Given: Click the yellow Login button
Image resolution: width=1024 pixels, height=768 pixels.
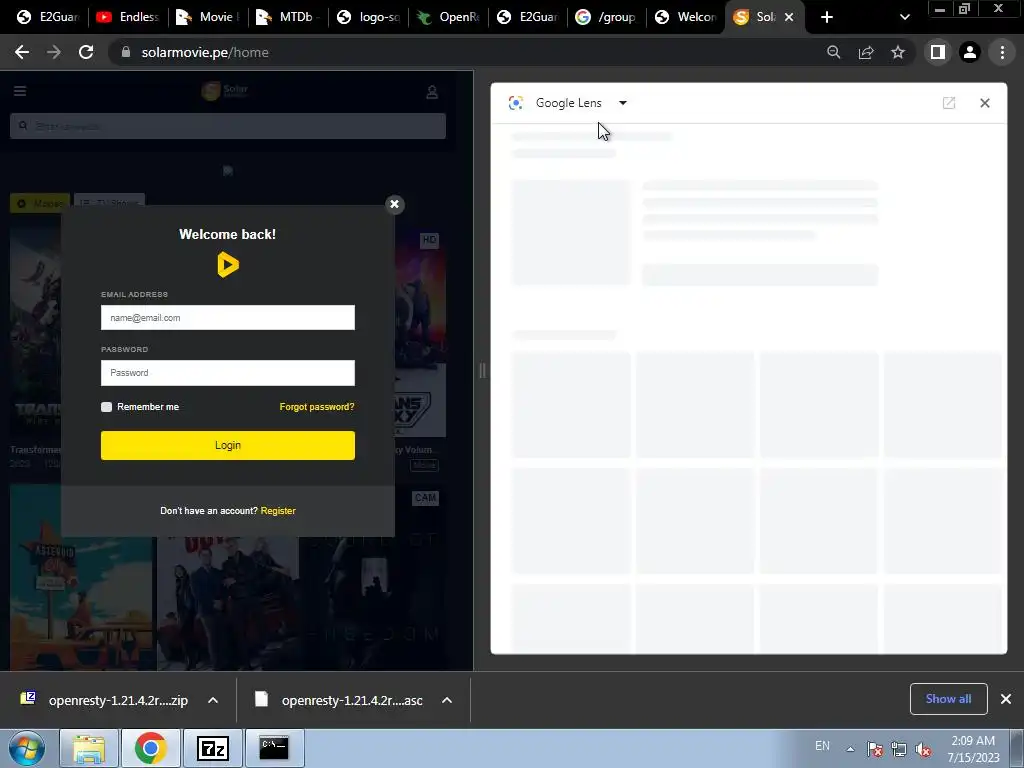Looking at the screenshot, I should [x=228, y=445].
